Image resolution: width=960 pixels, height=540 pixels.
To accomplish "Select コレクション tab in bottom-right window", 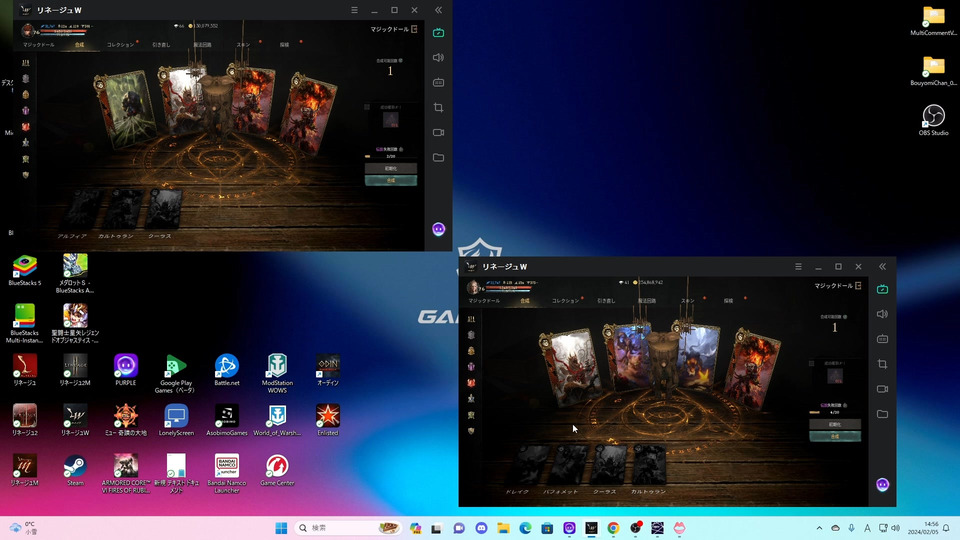I will [x=564, y=301].
